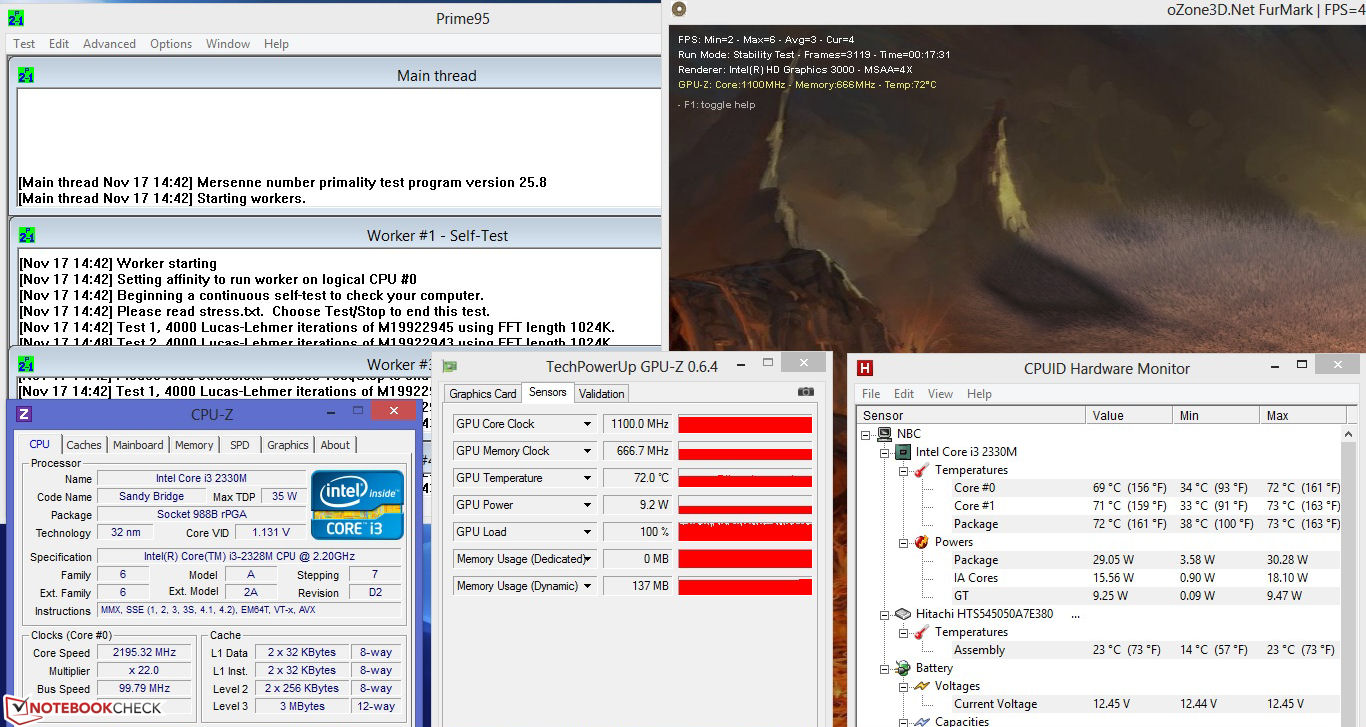Switch to the SPD tab in CPU-Z
This screenshot has height=727, width=1366.
pos(240,445)
